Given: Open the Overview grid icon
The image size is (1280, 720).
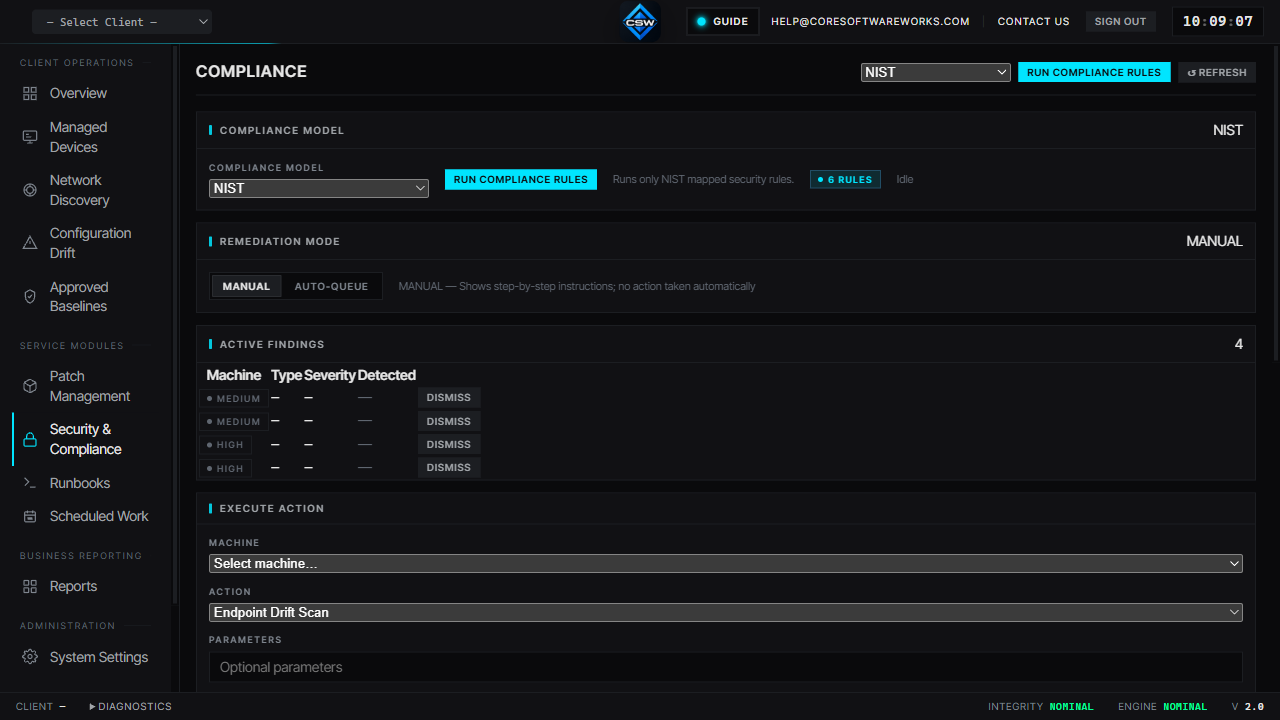Looking at the screenshot, I should [30, 93].
